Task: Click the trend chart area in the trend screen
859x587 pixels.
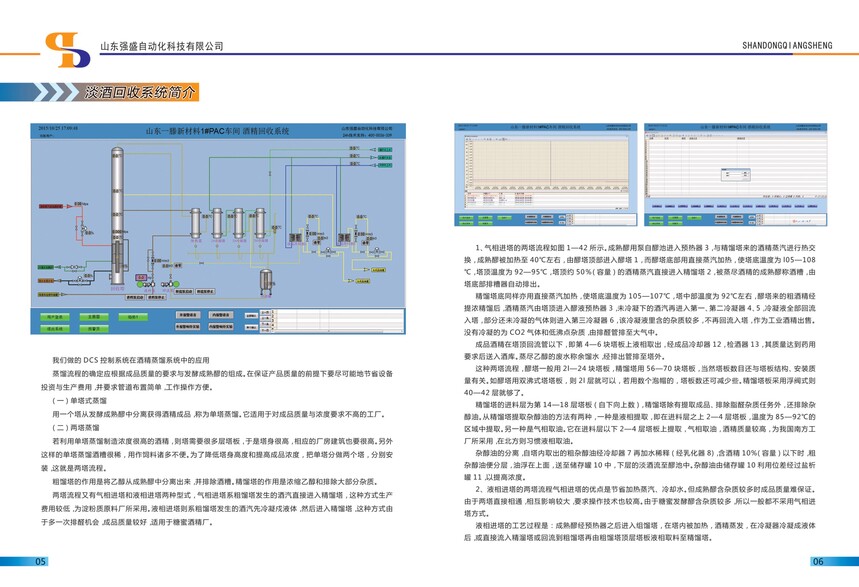Action: [x=550, y=161]
